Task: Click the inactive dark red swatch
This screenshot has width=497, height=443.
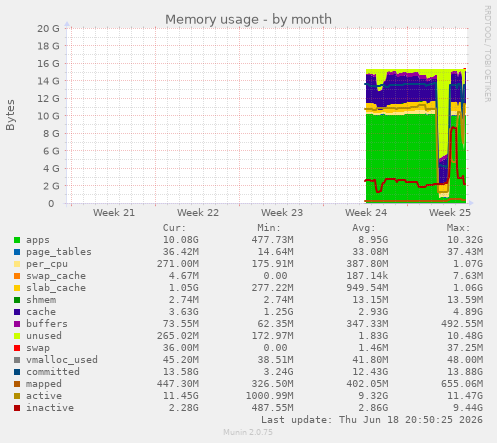Action: [x=17, y=408]
